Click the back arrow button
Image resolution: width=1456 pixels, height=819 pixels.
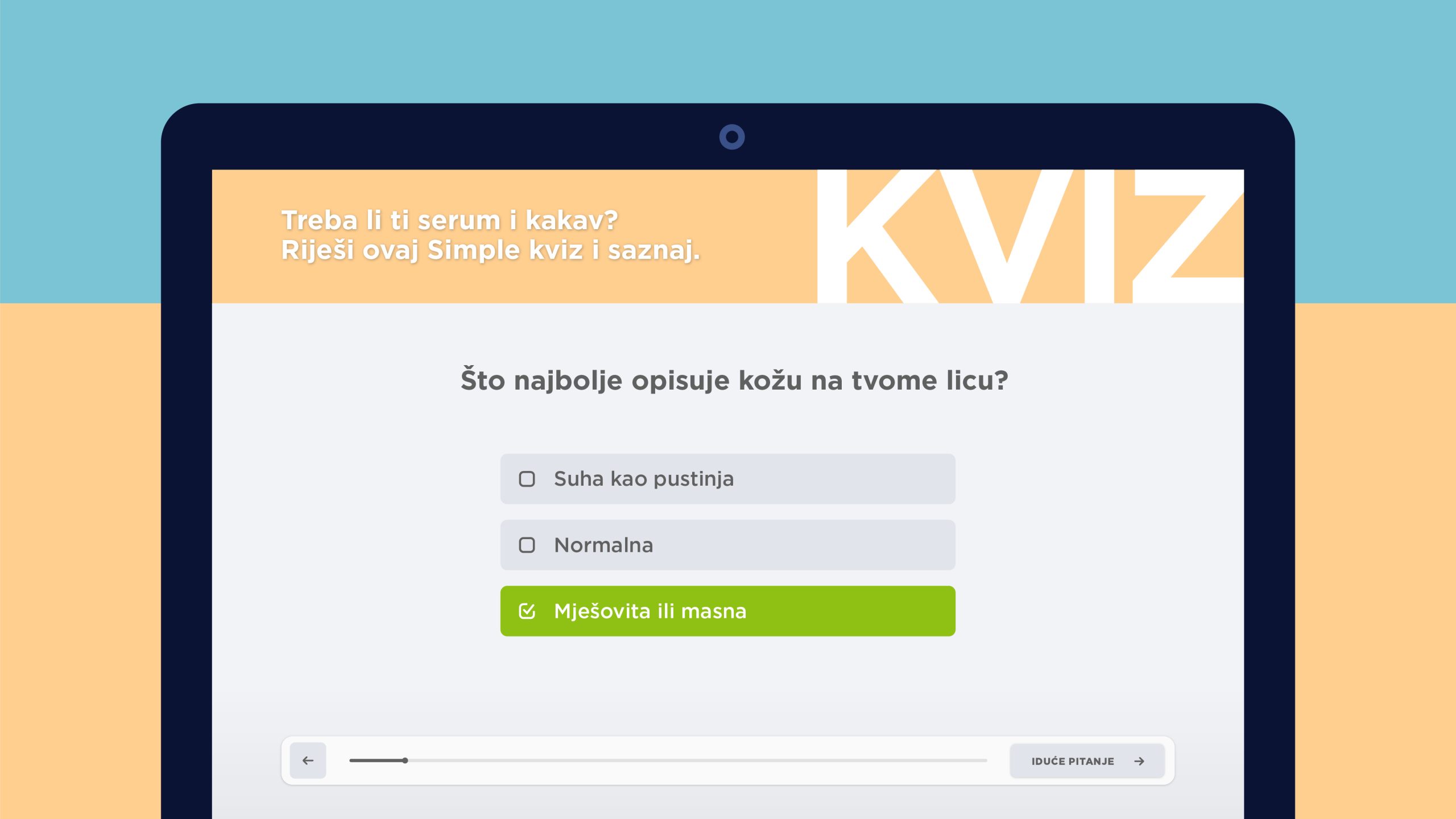[308, 760]
